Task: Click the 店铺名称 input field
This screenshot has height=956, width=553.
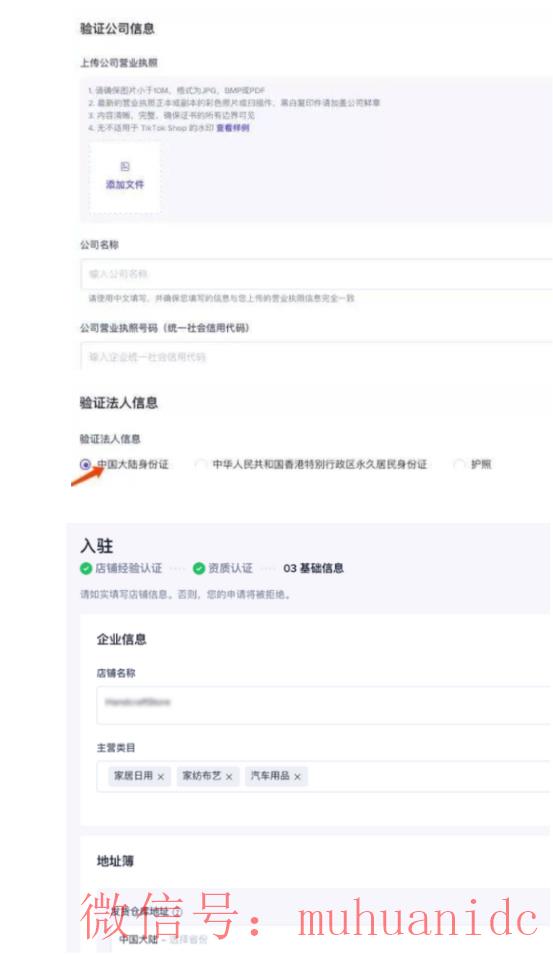Action: tap(324, 704)
